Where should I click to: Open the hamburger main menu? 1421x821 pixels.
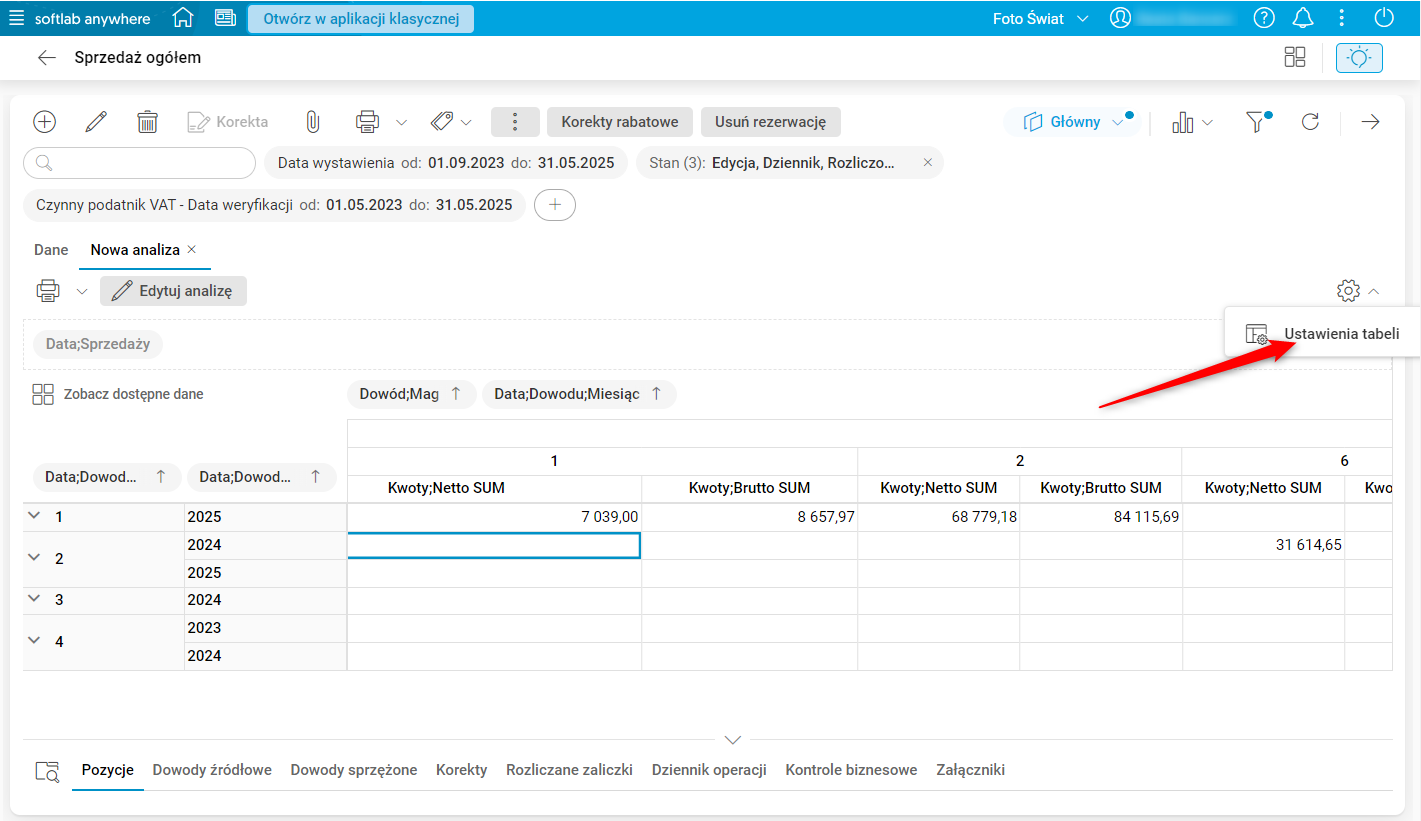pyautogui.click(x=17, y=18)
